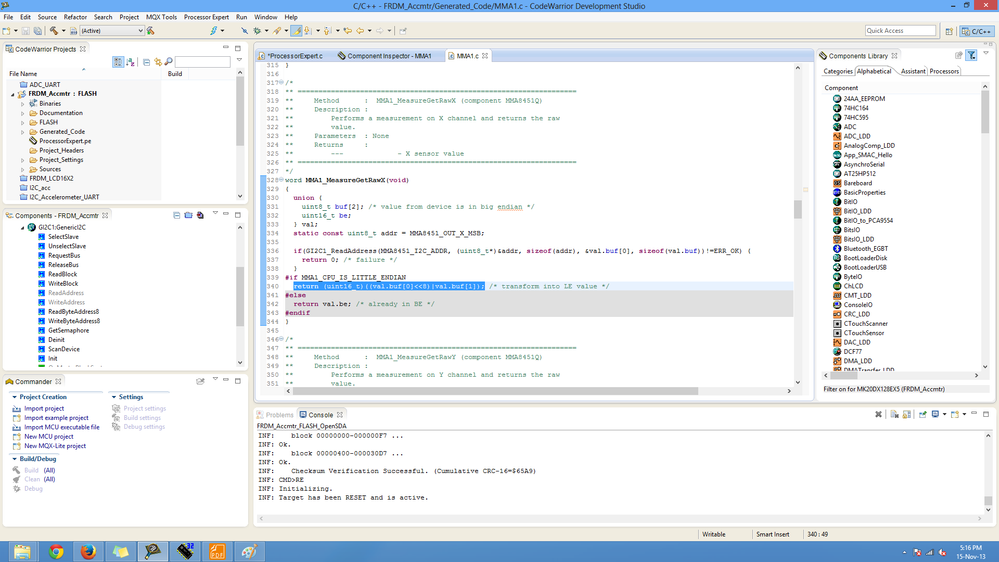The height and width of the screenshot is (562, 999).
Task: Select the GetSemaphore method
Action: 68,330
